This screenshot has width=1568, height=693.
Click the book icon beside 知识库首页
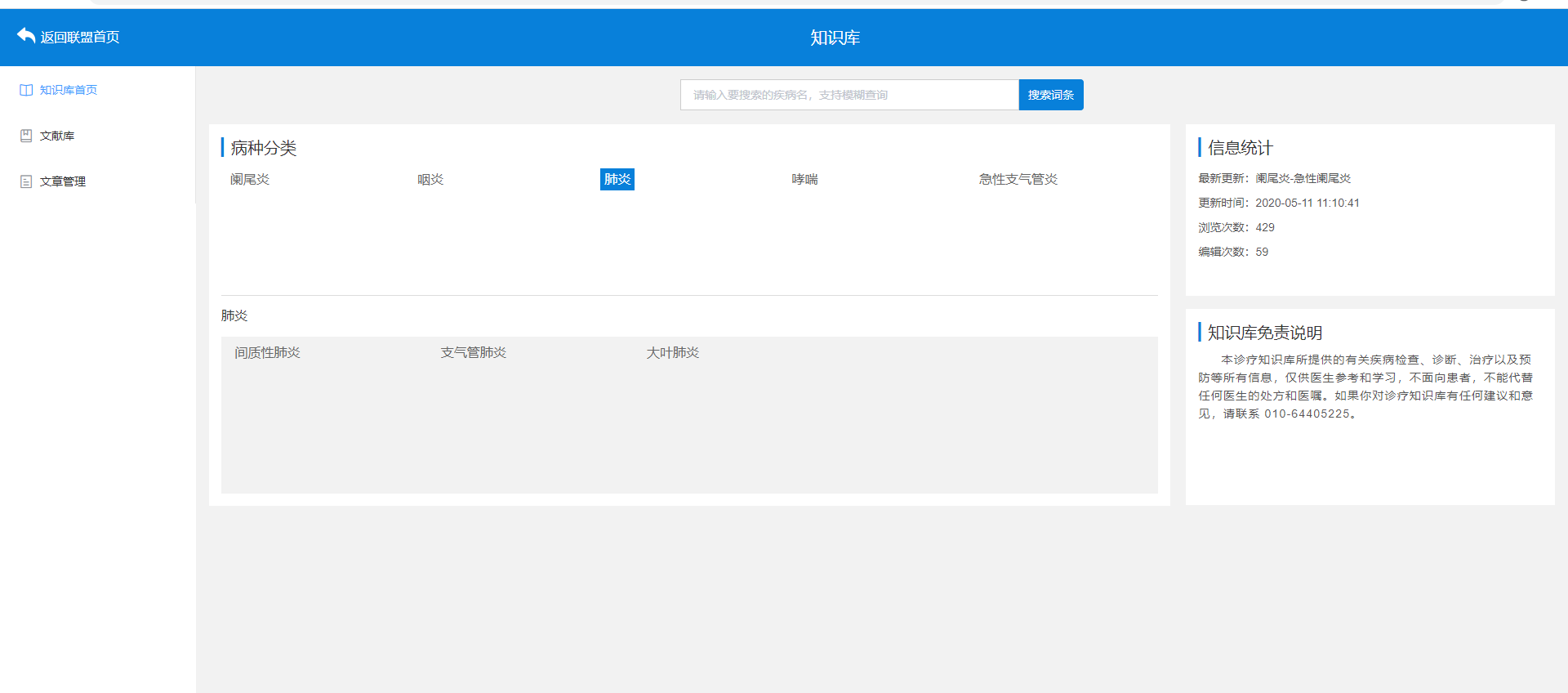[x=26, y=90]
